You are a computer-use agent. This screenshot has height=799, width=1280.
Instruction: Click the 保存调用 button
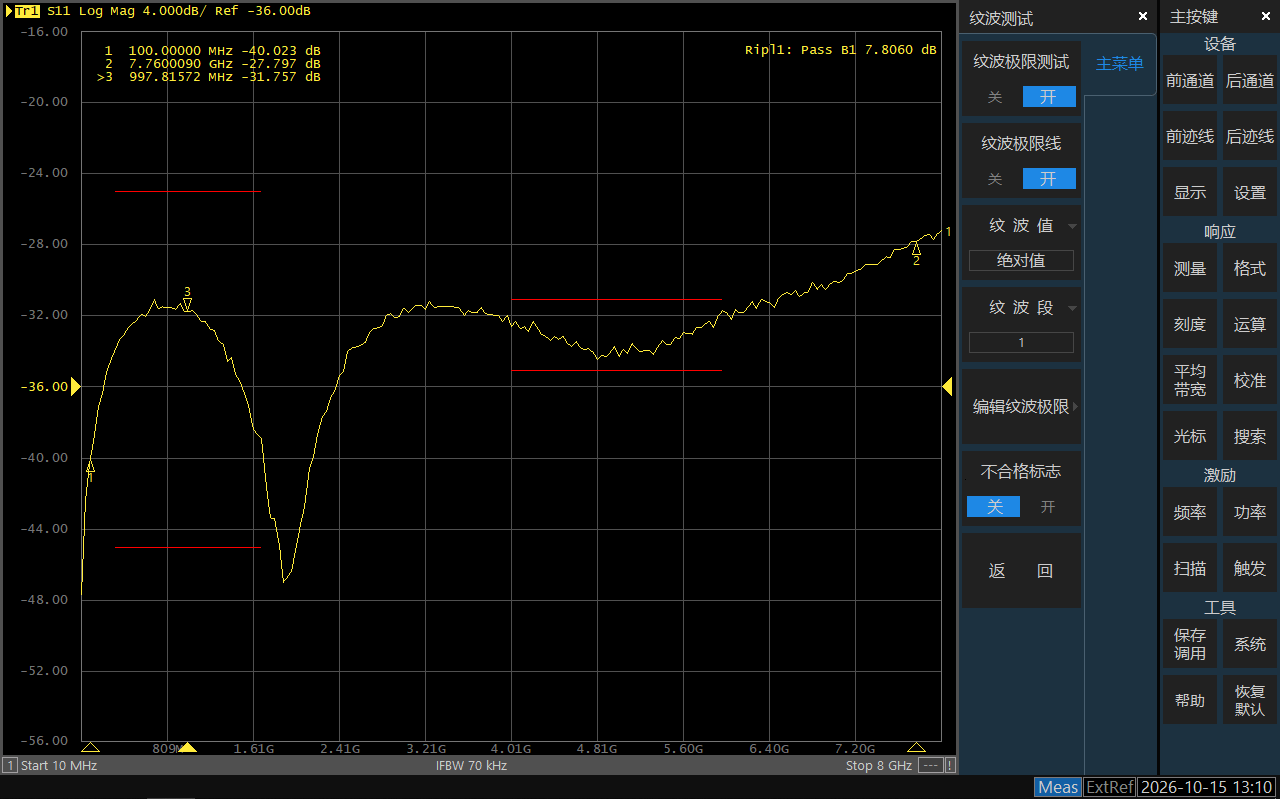(x=1190, y=644)
